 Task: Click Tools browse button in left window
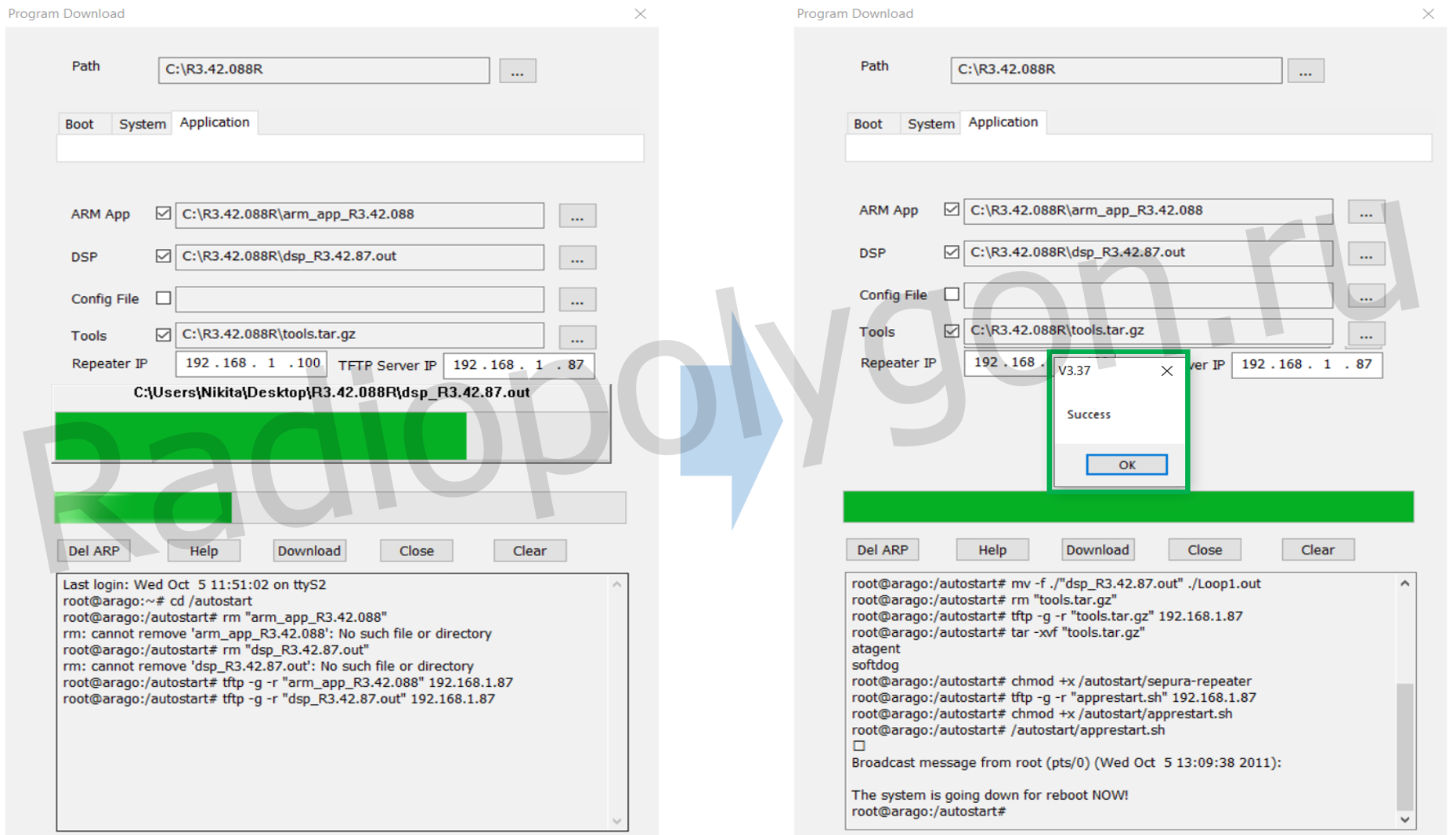pos(576,338)
